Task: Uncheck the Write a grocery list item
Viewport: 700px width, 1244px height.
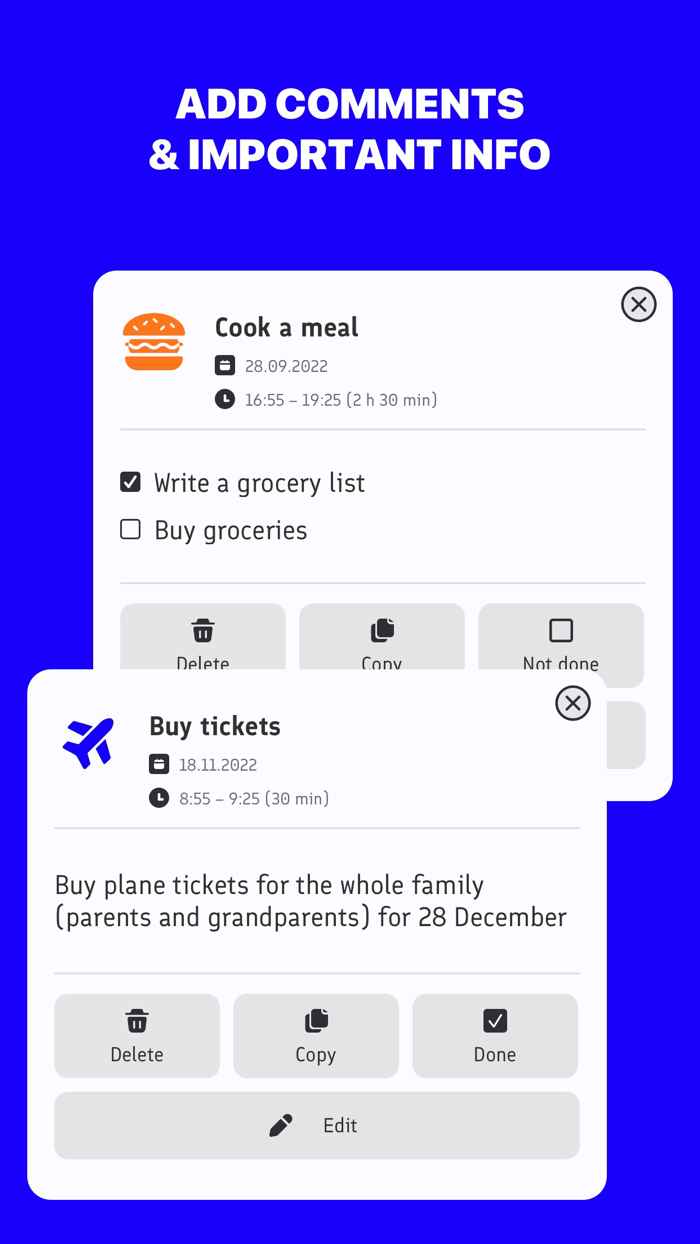Action: click(x=130, y=482)
